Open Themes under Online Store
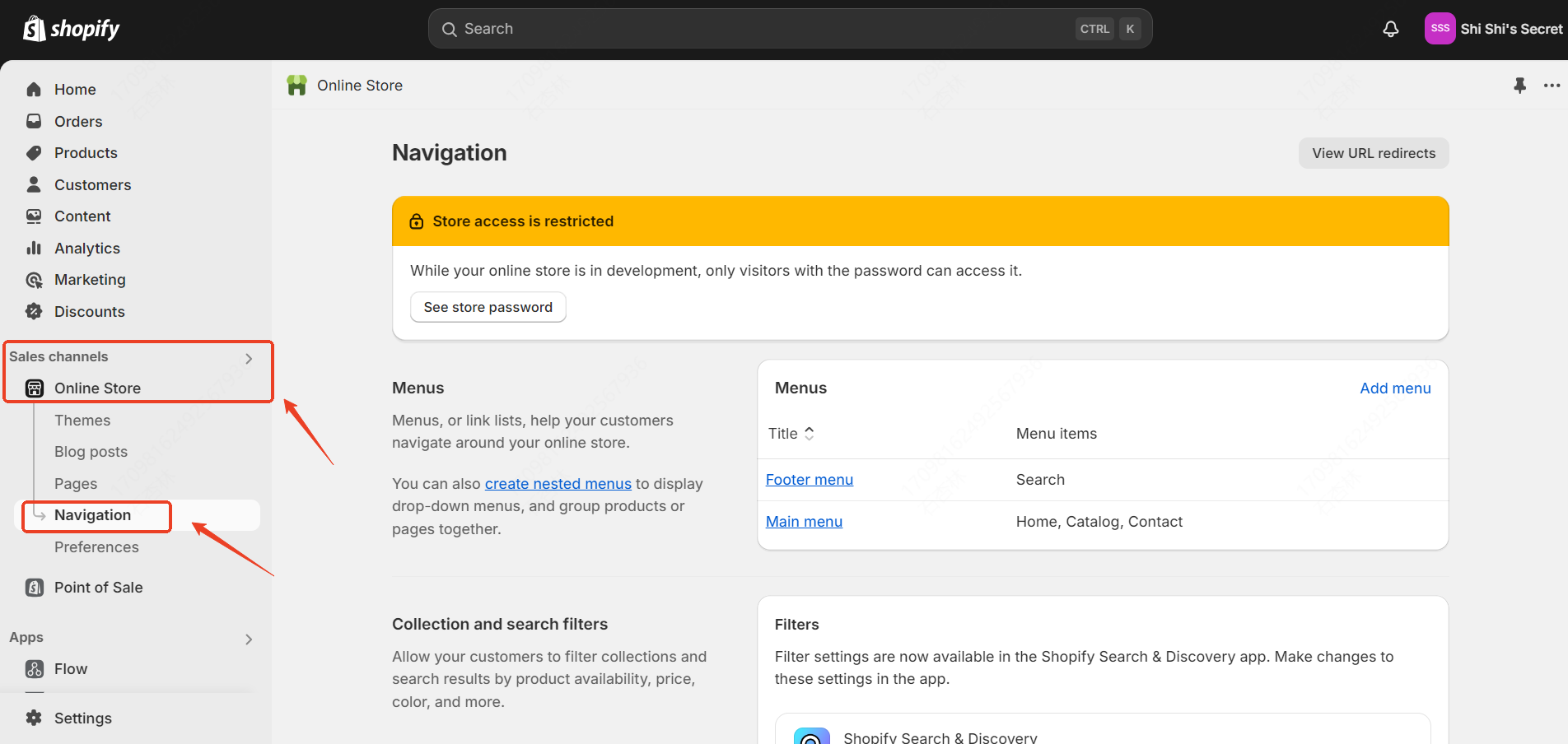 (82, 421)
